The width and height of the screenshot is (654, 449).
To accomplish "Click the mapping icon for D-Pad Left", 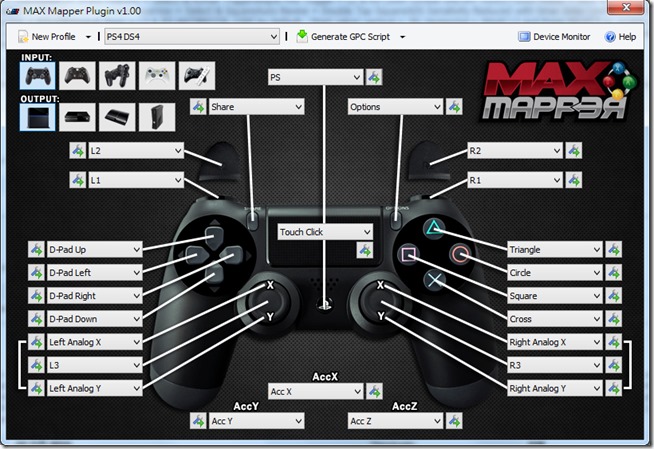I will (x=36, y=273).
